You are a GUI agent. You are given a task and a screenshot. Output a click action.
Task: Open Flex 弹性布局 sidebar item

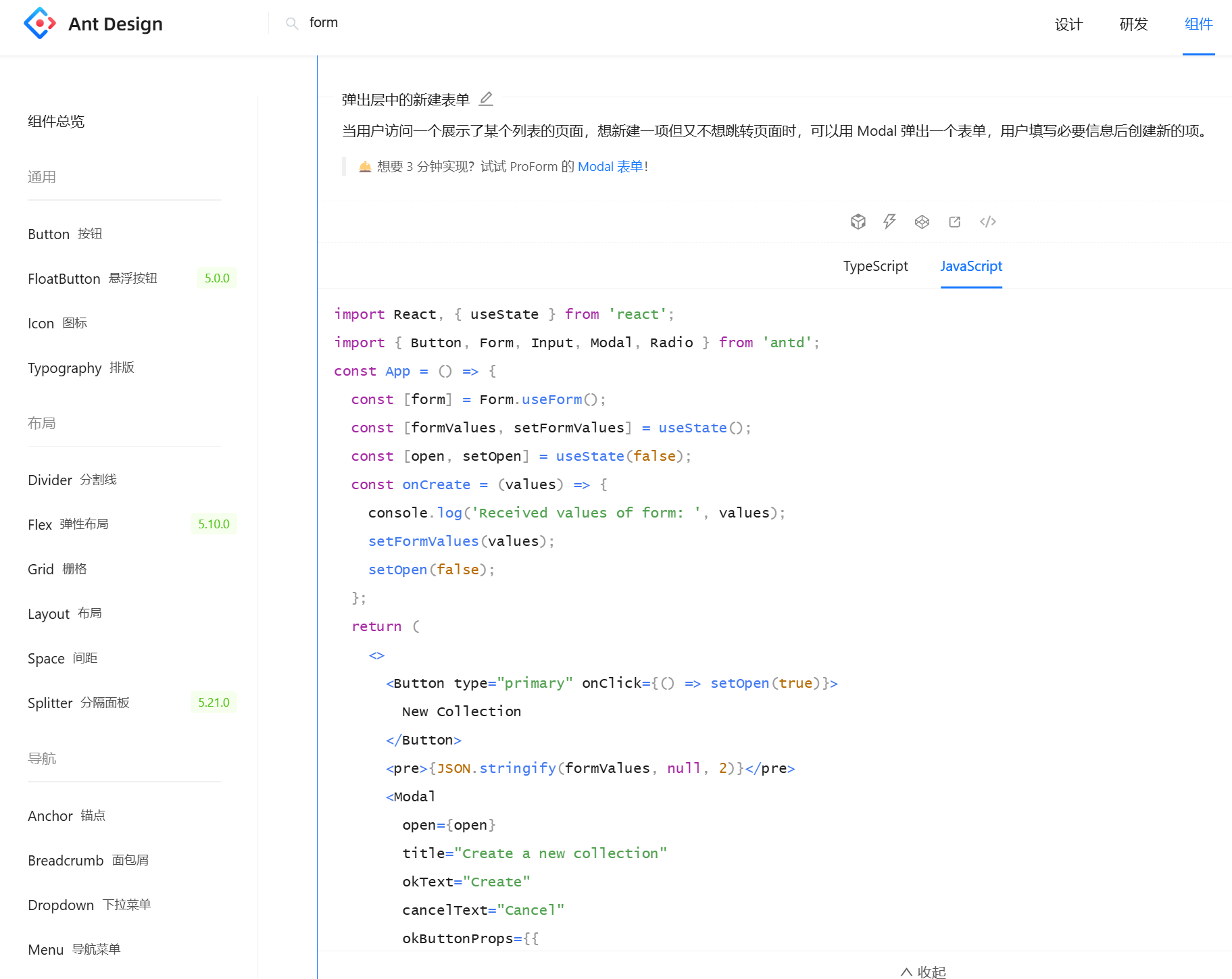[68, 524]
